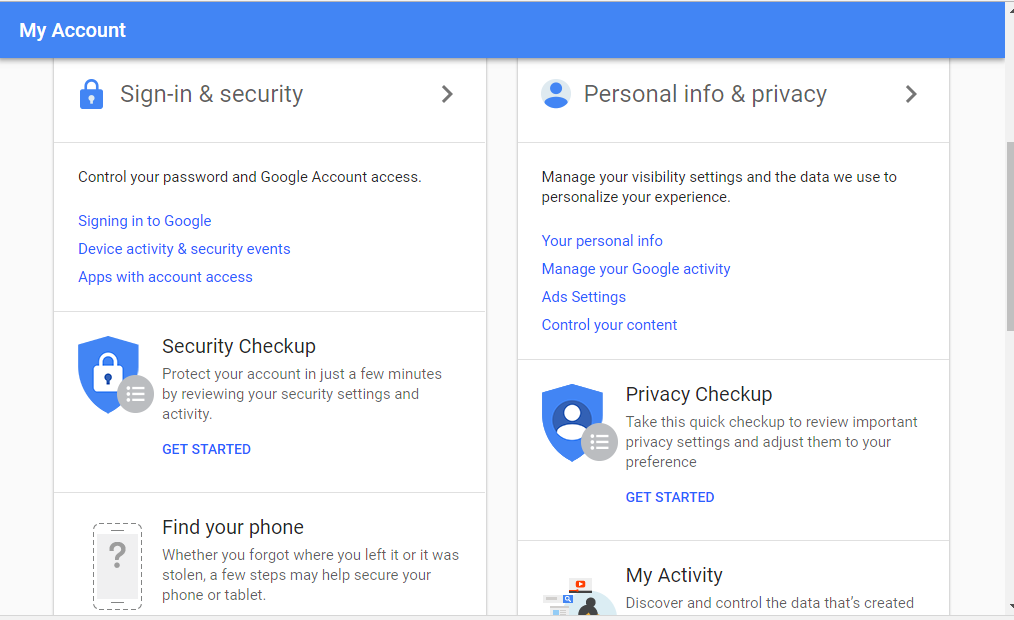
Task: Click the Privacy Checkup shield person icon
Action: coord(572,422)
